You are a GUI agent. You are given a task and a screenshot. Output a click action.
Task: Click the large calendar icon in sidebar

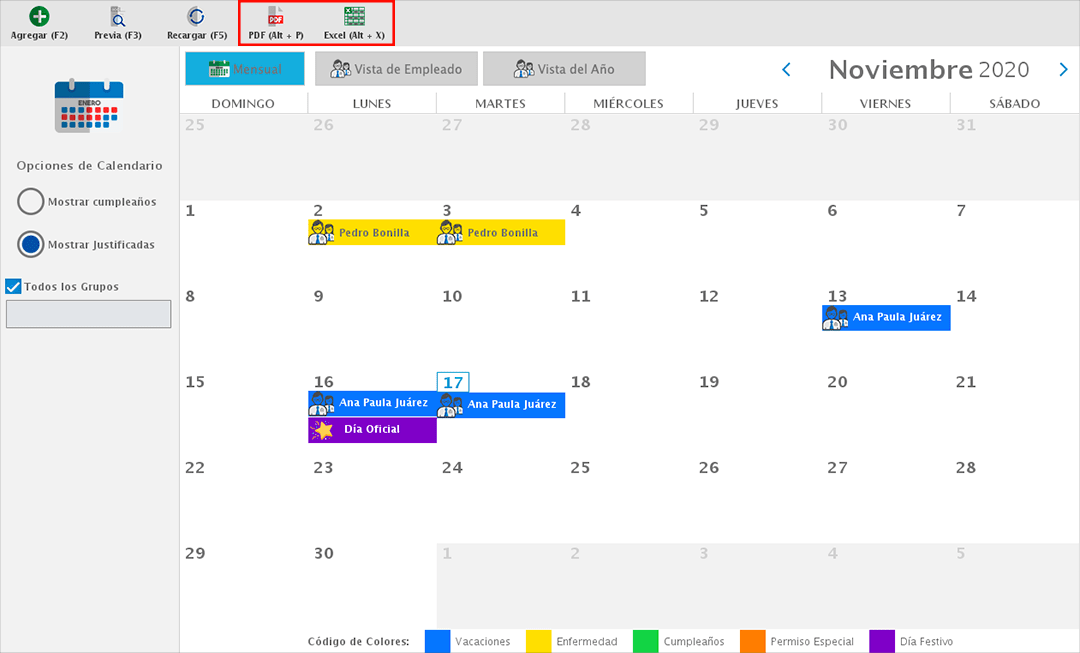pyautogui.click(x=89, y=107)
